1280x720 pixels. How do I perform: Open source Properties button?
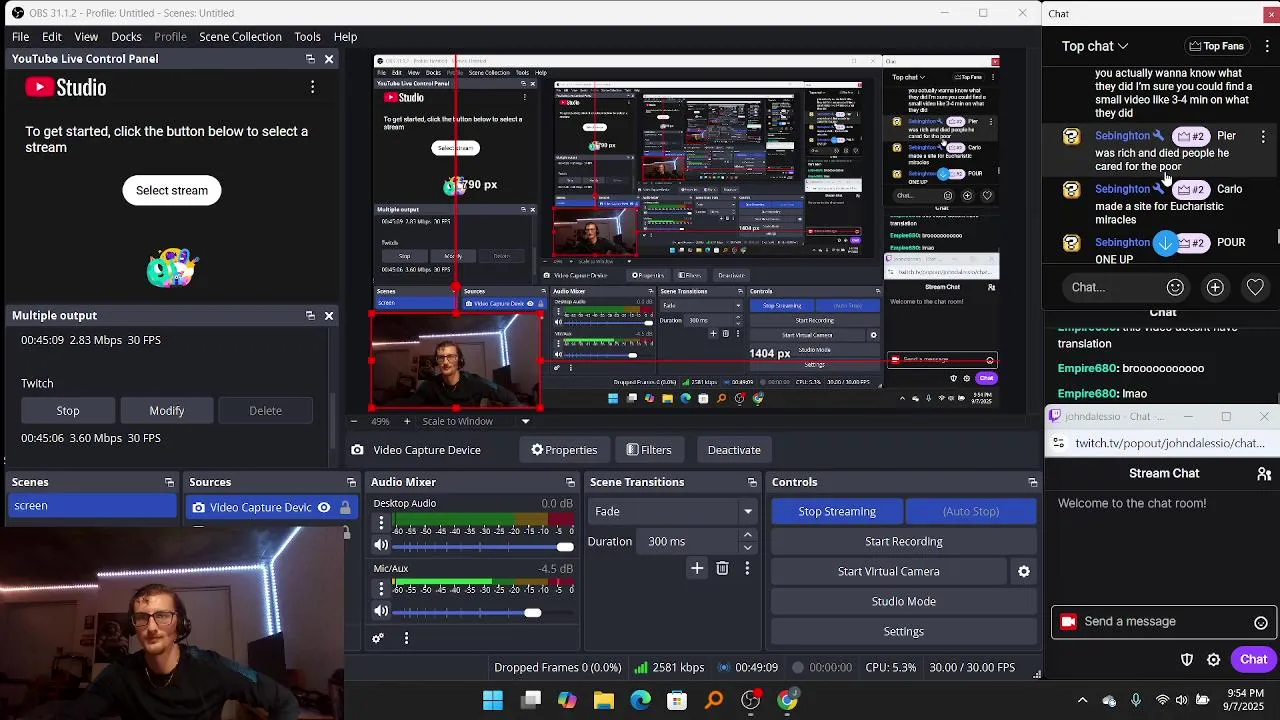564,450
